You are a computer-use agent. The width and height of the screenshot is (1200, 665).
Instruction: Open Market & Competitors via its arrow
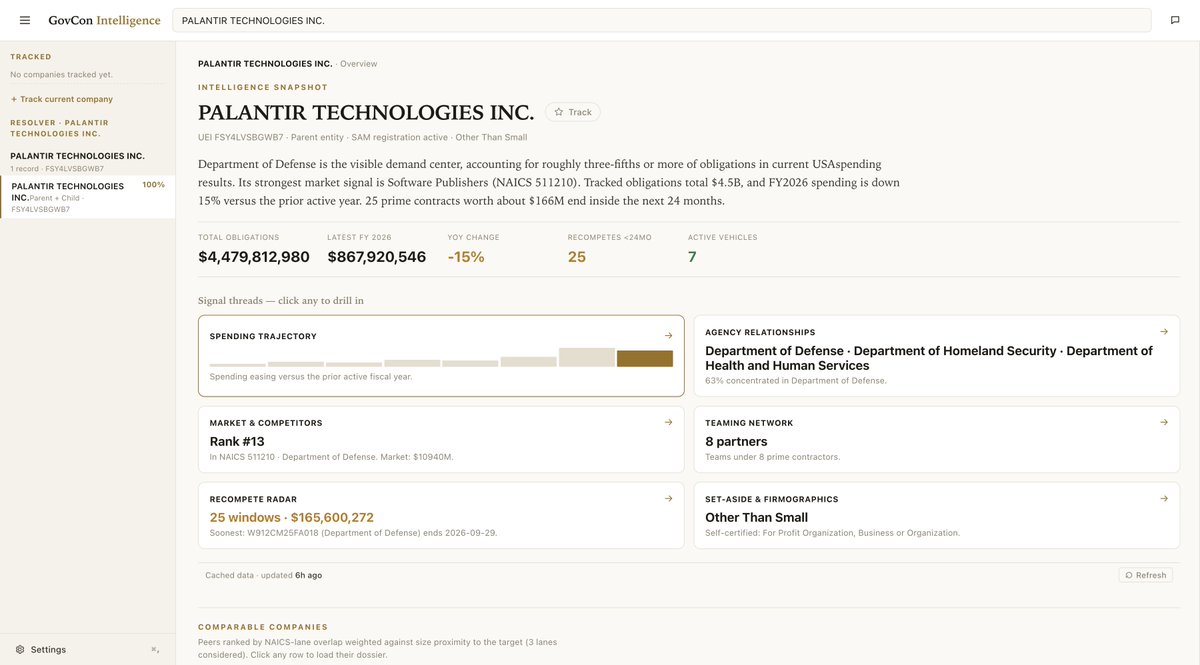click(668, 422)
